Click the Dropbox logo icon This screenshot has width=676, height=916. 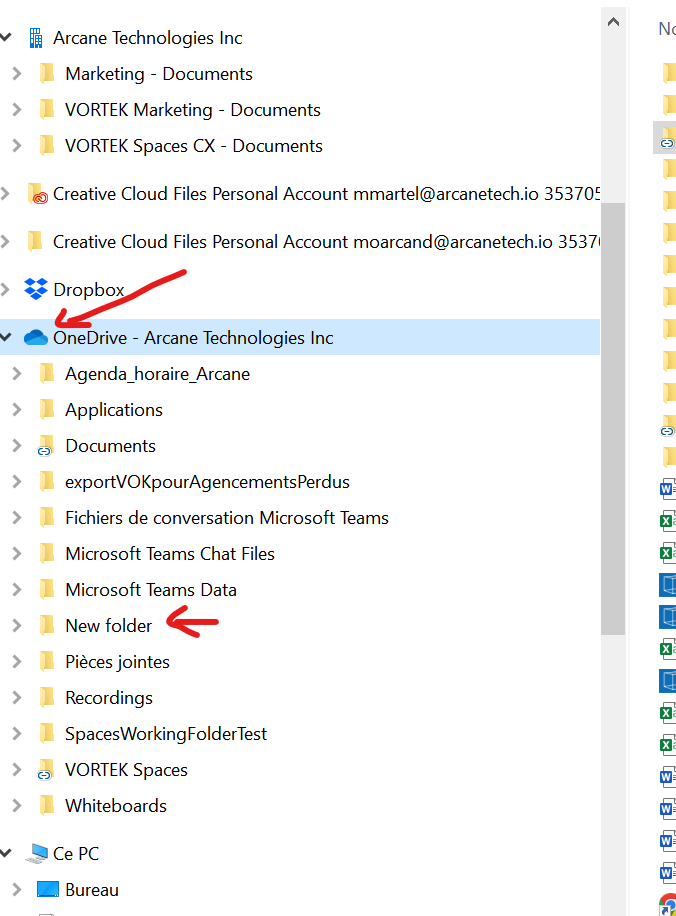[36, 290]
